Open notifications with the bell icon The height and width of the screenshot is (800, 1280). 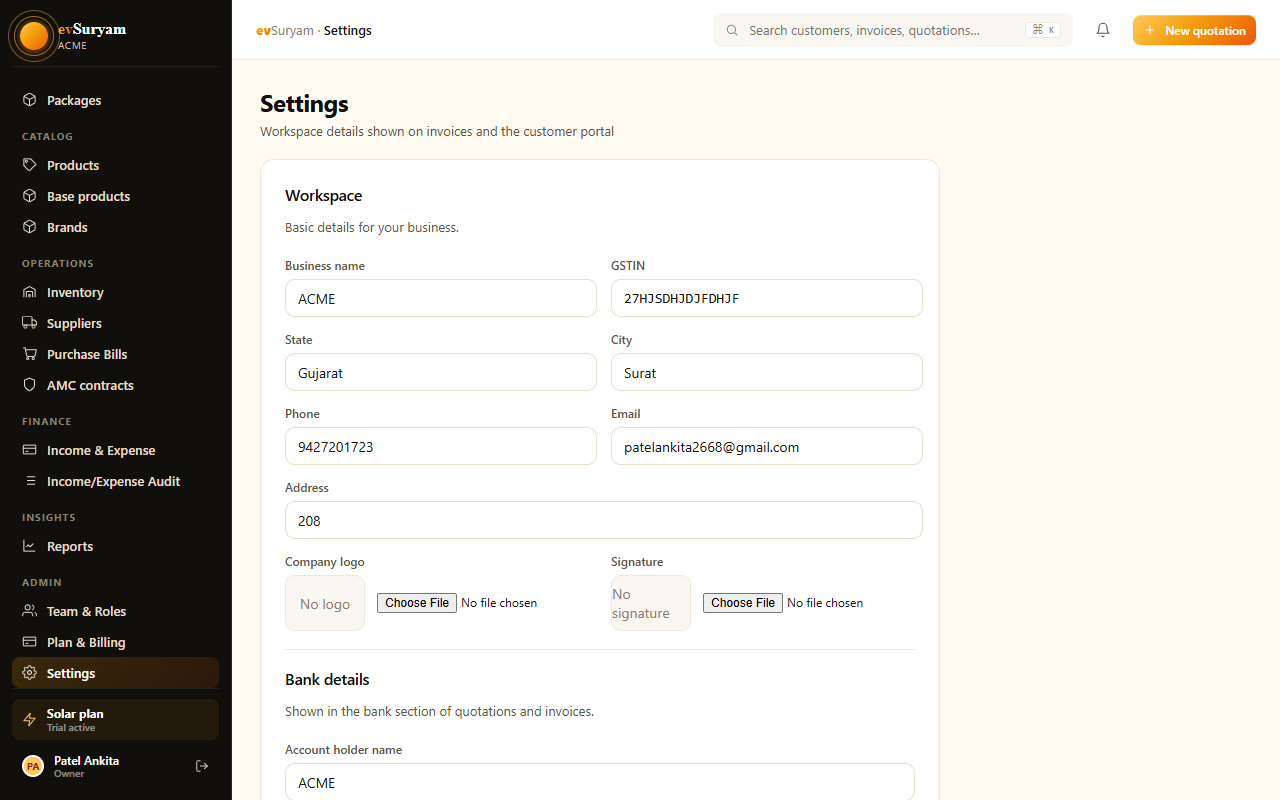(x=1103, y=30)
